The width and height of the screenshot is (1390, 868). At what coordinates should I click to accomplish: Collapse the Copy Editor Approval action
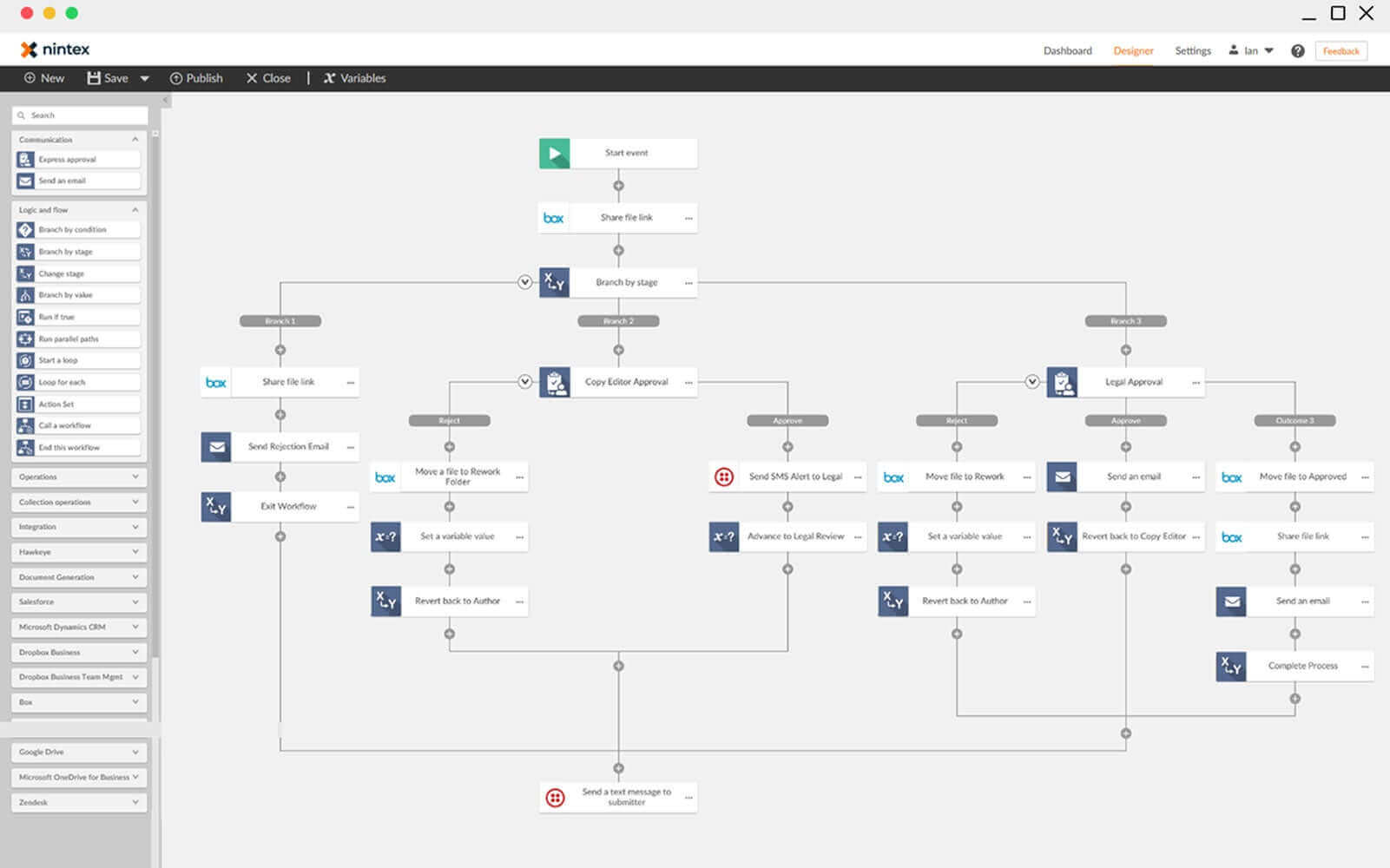524,381
